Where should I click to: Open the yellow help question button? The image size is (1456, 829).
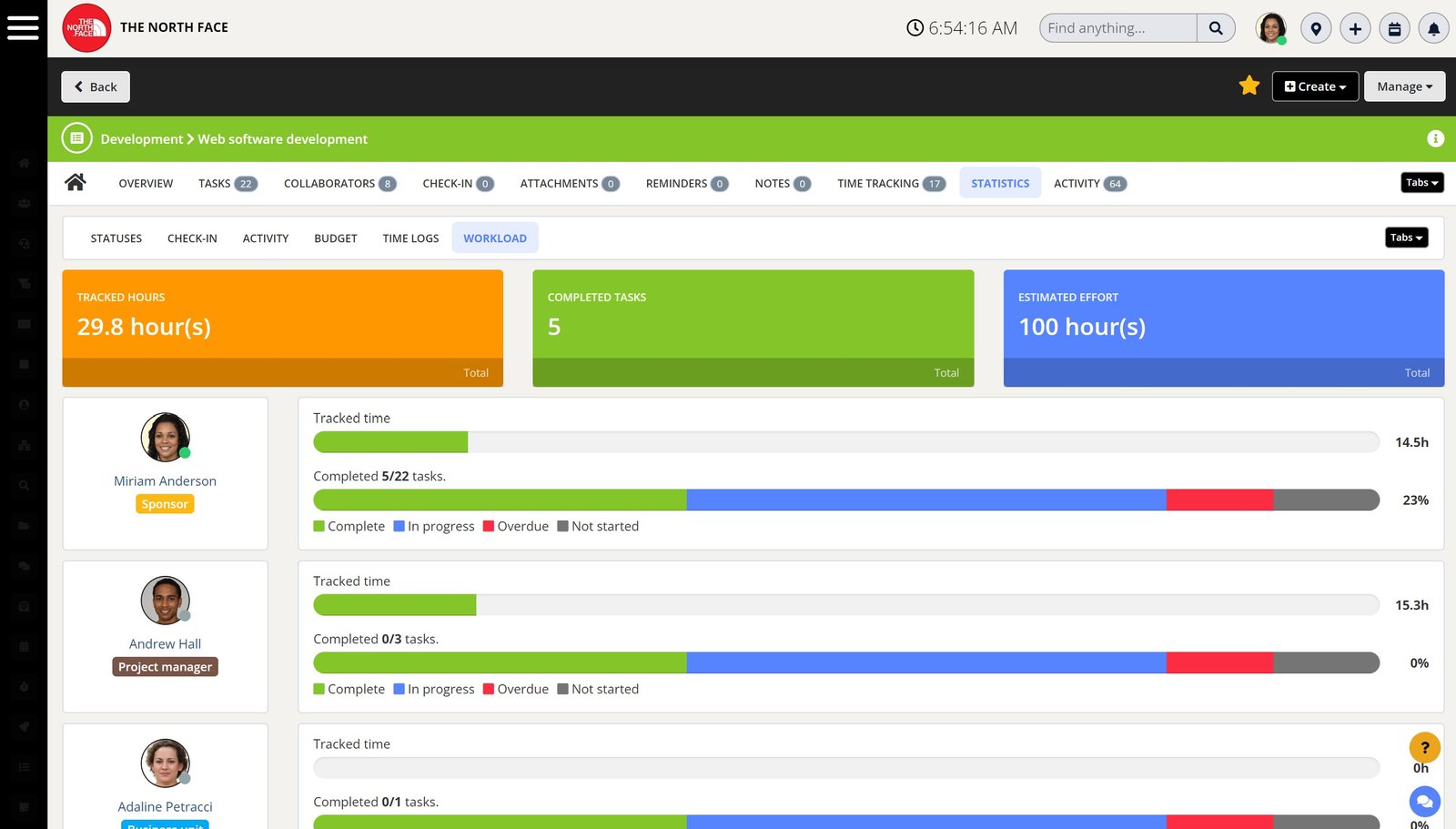[1424, 747]
